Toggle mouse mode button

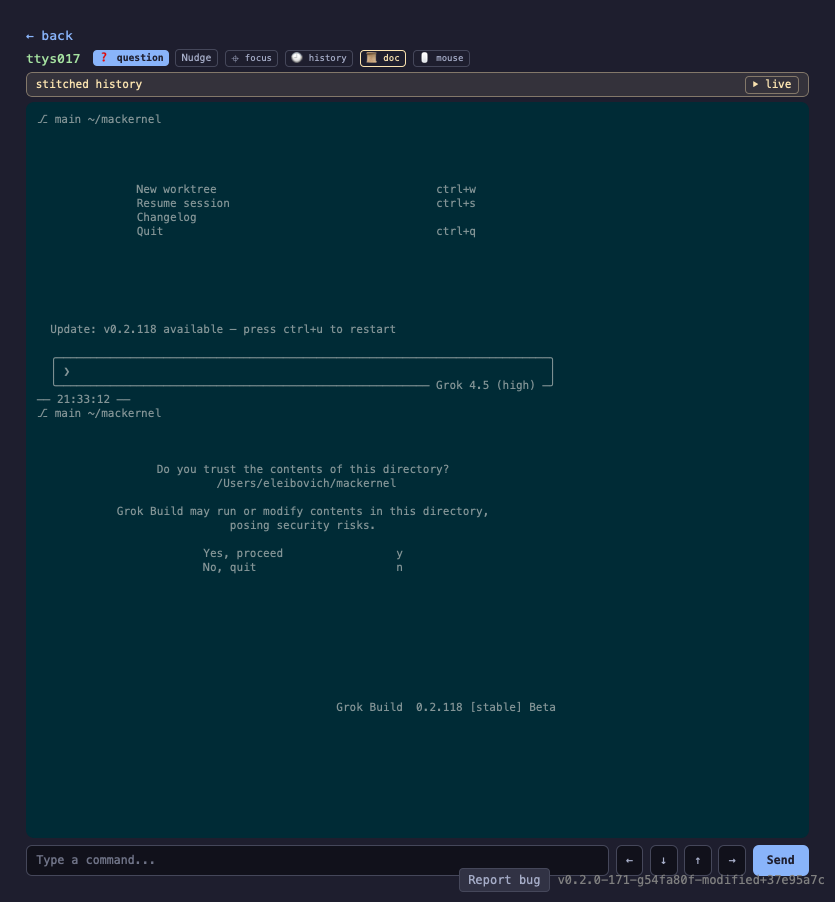442,58
